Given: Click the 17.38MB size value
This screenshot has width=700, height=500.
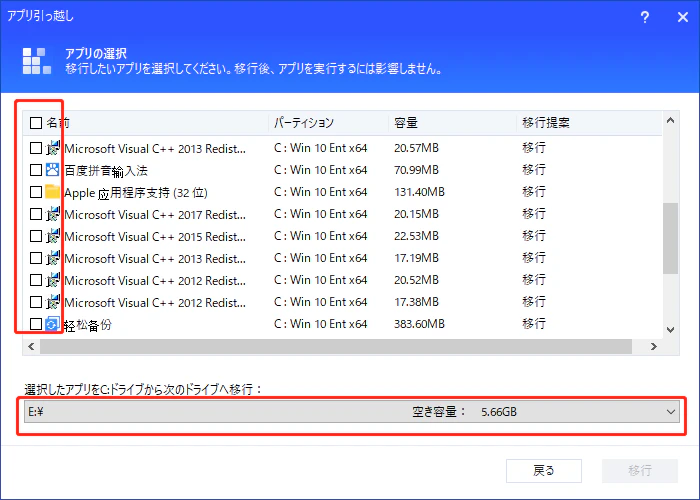Looking at the screenshot, I should (x=416, y=302).
